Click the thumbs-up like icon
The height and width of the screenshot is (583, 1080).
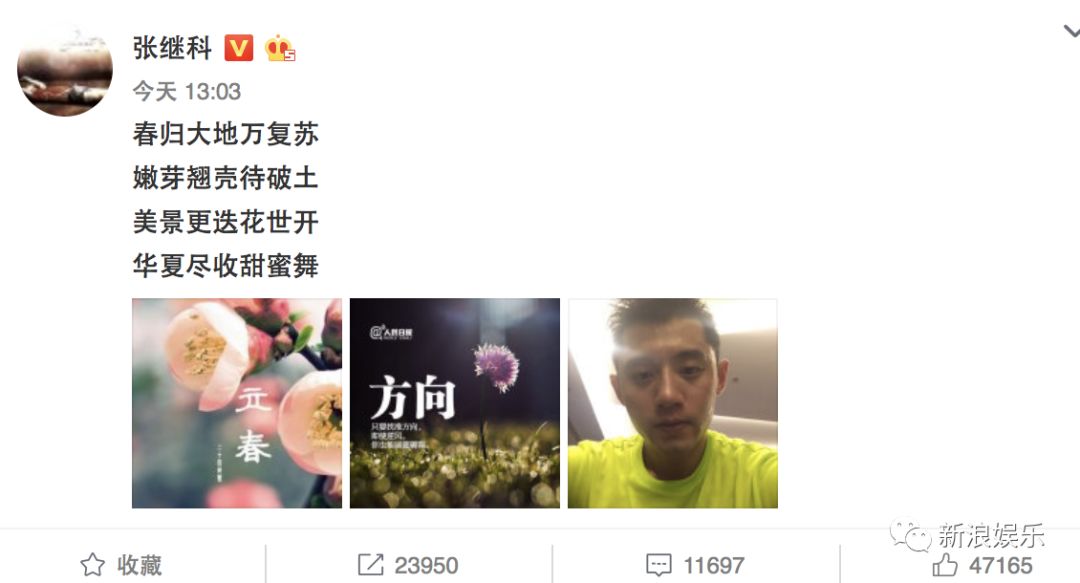945,565
